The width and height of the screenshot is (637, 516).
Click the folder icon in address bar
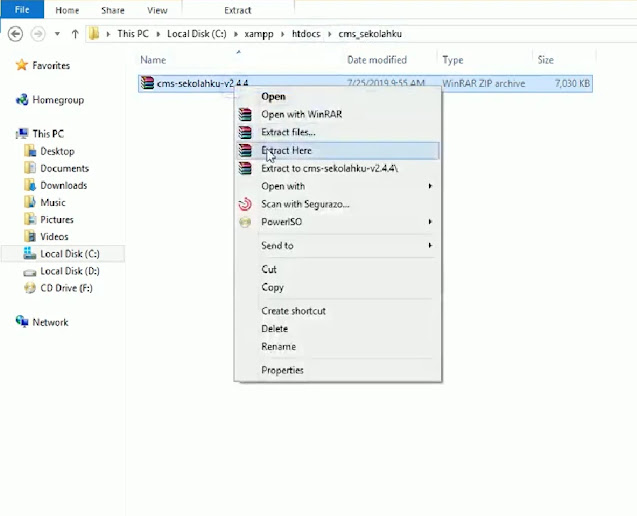[x=94, y=33]
